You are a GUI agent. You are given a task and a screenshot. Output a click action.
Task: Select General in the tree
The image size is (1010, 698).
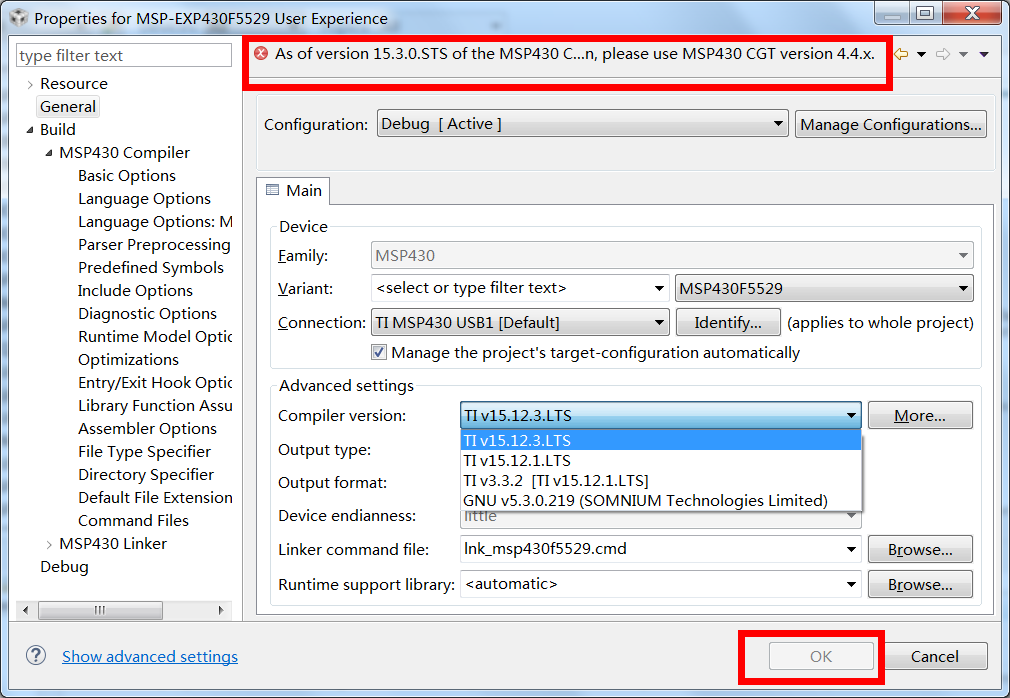(x=68, y=107)
